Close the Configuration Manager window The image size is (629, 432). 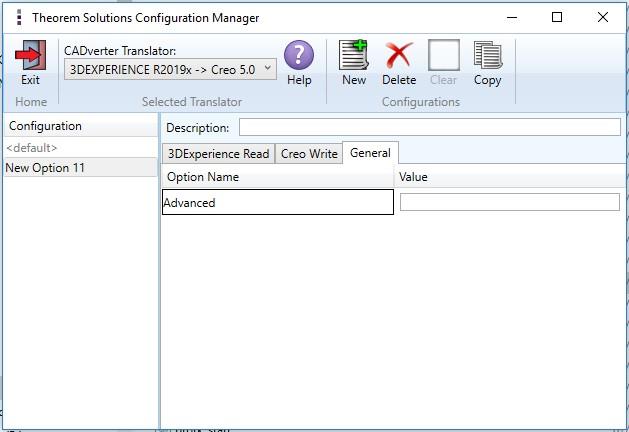coord(603,17)
